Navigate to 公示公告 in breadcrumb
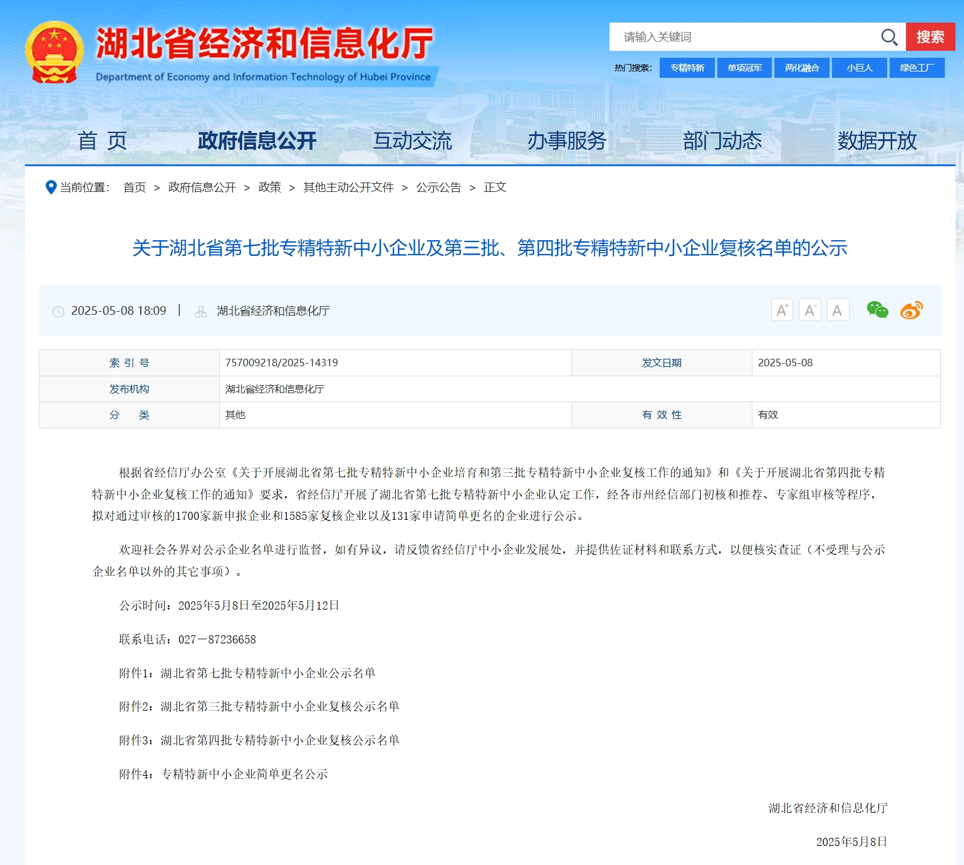 point(439,187)
